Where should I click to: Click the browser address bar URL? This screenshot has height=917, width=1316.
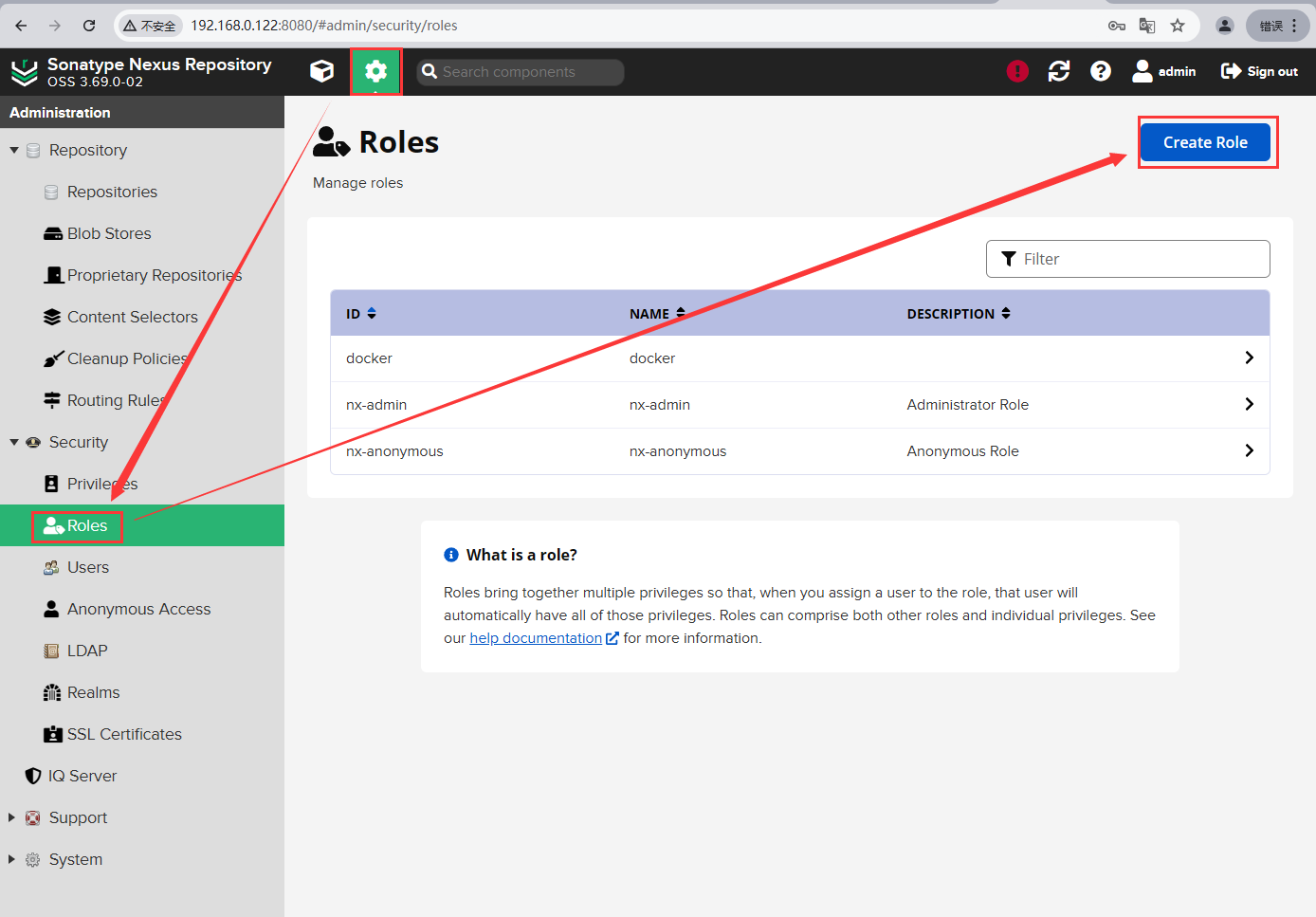324,26
